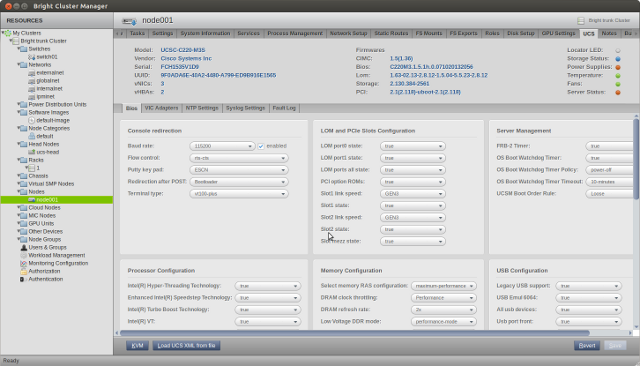Open the VIC Adapters sub-tab
The height and width of the screenshot is (366, 640).
pos(162,108)
